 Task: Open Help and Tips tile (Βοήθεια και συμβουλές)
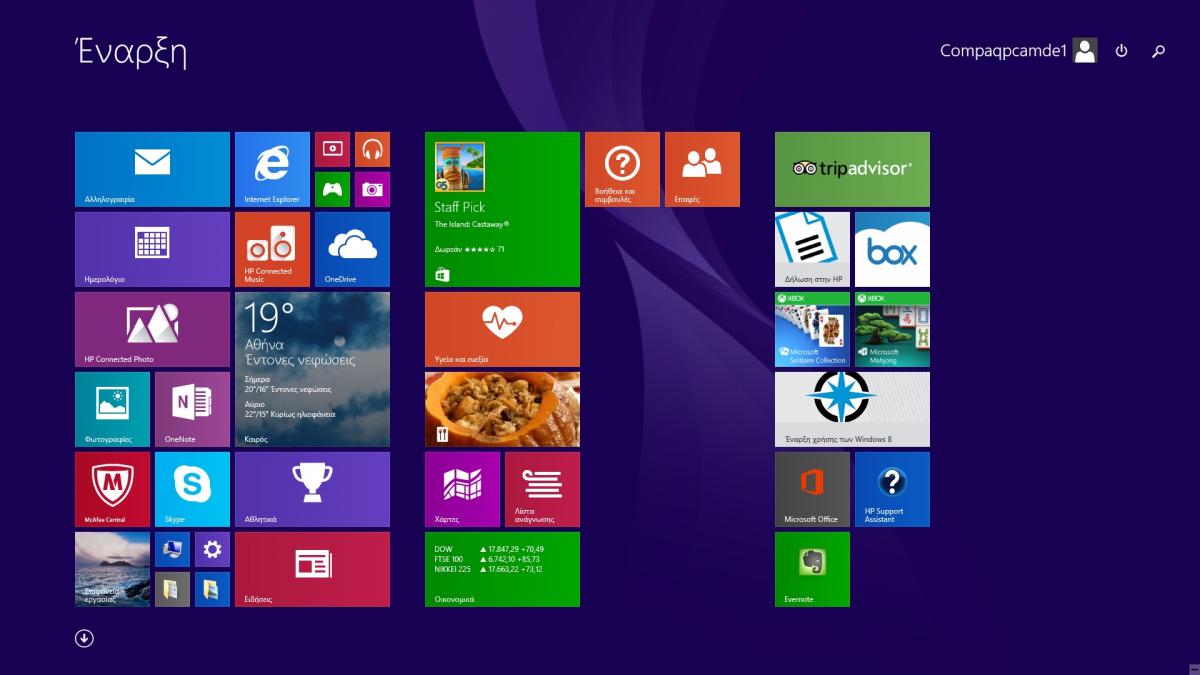(x=622, y=169)
